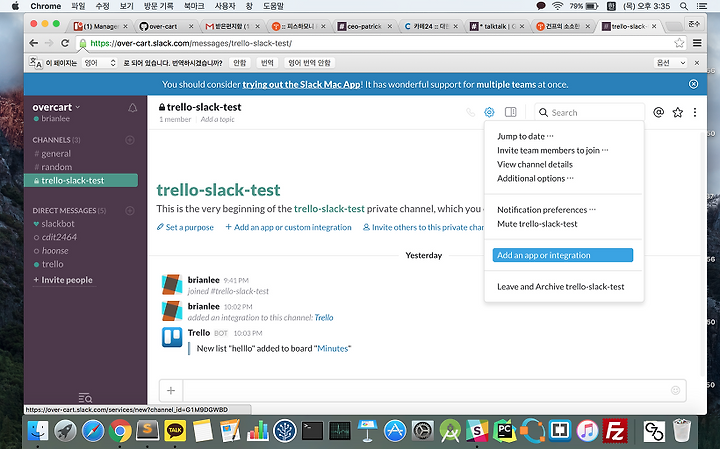Click the Trello integration link
The width and height of the screenshot is (720, 449).
[324, 317]
